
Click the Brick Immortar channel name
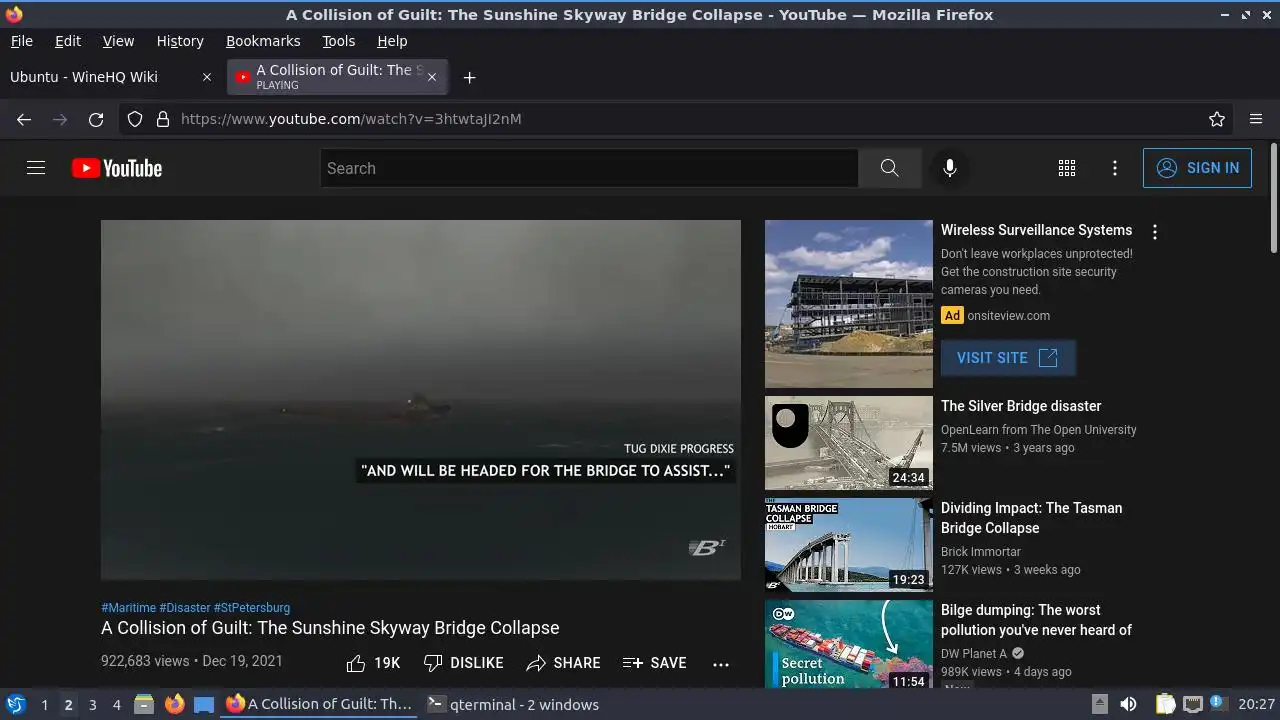[x=981, y=552]
